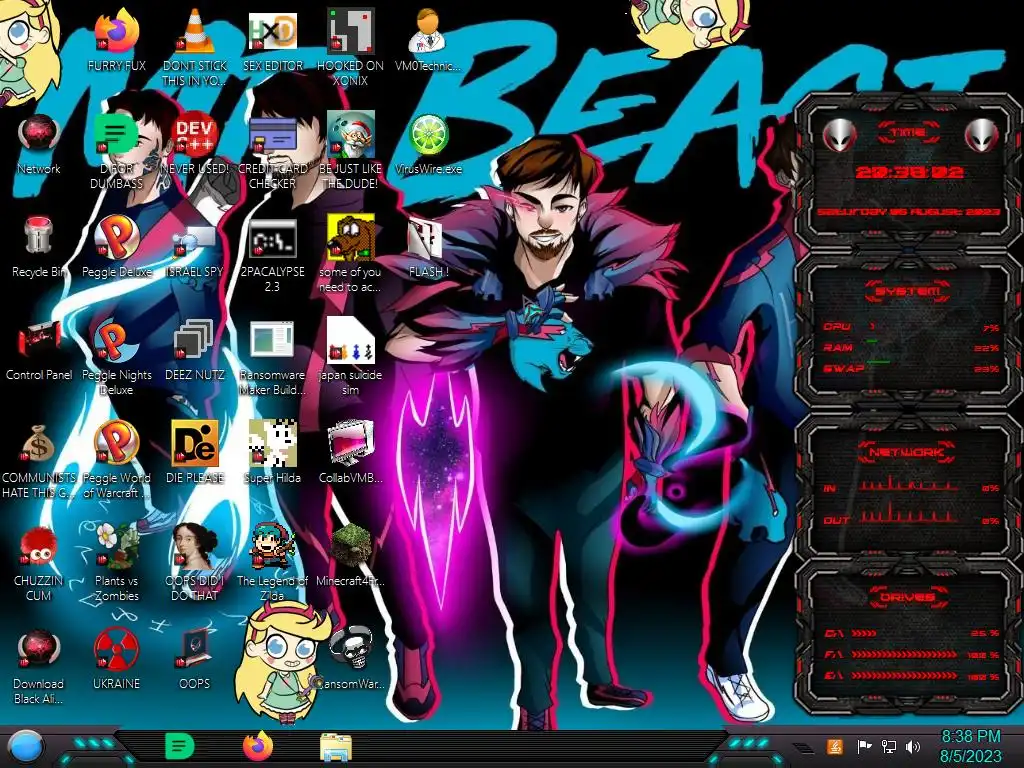The width and height of the screenshot is (1024, 768).
Task: Open the FLASH ! desktop icon
Action: [426, 238]
